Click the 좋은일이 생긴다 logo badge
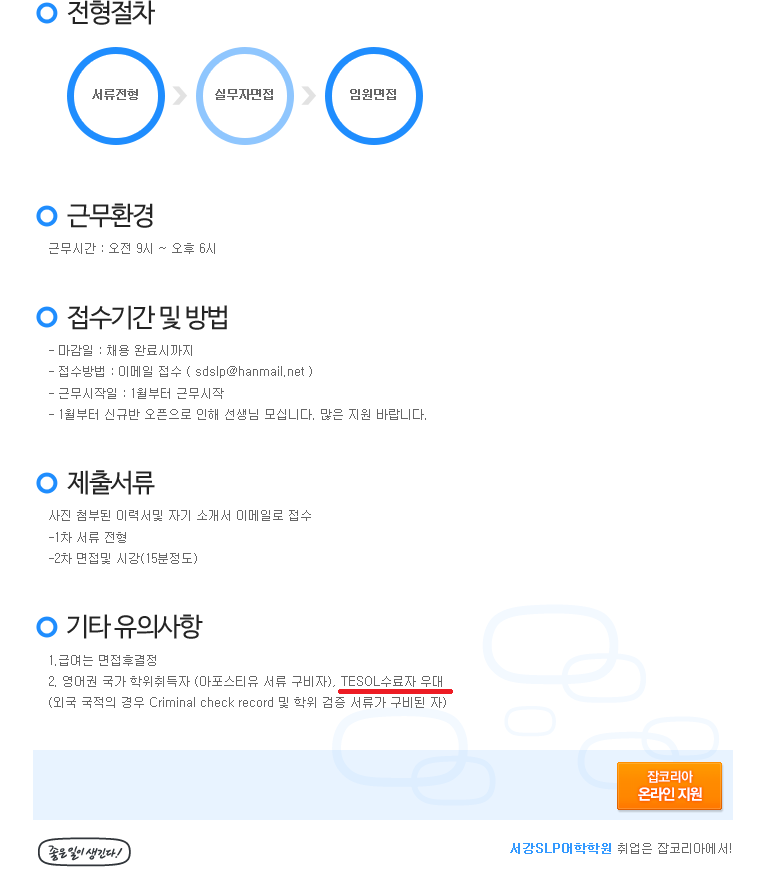The image size is (767, 873). [84, 852]
